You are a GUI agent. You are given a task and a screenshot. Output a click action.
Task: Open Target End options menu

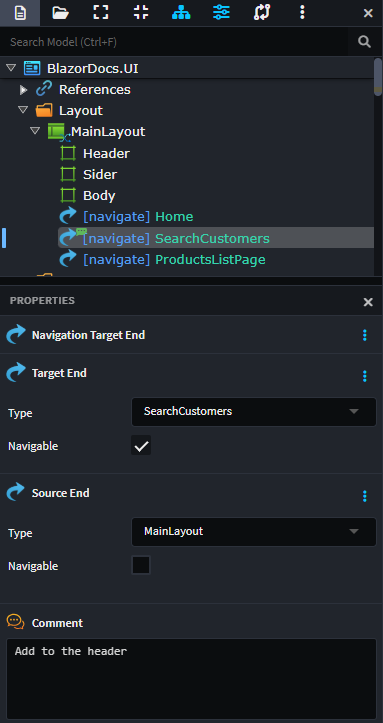pos(365,376)
